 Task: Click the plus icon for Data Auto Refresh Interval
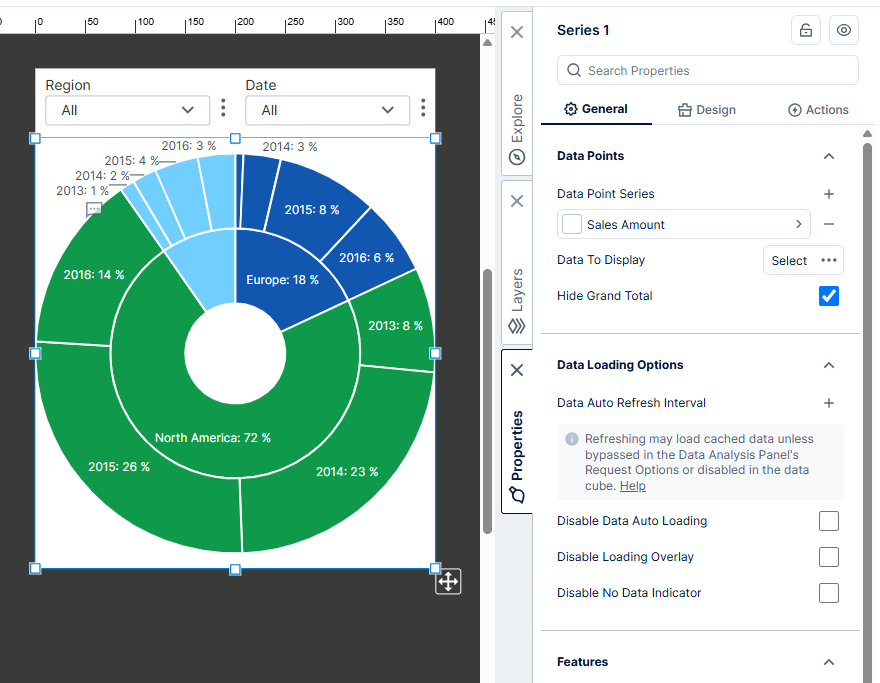click(x=828, y=403)
